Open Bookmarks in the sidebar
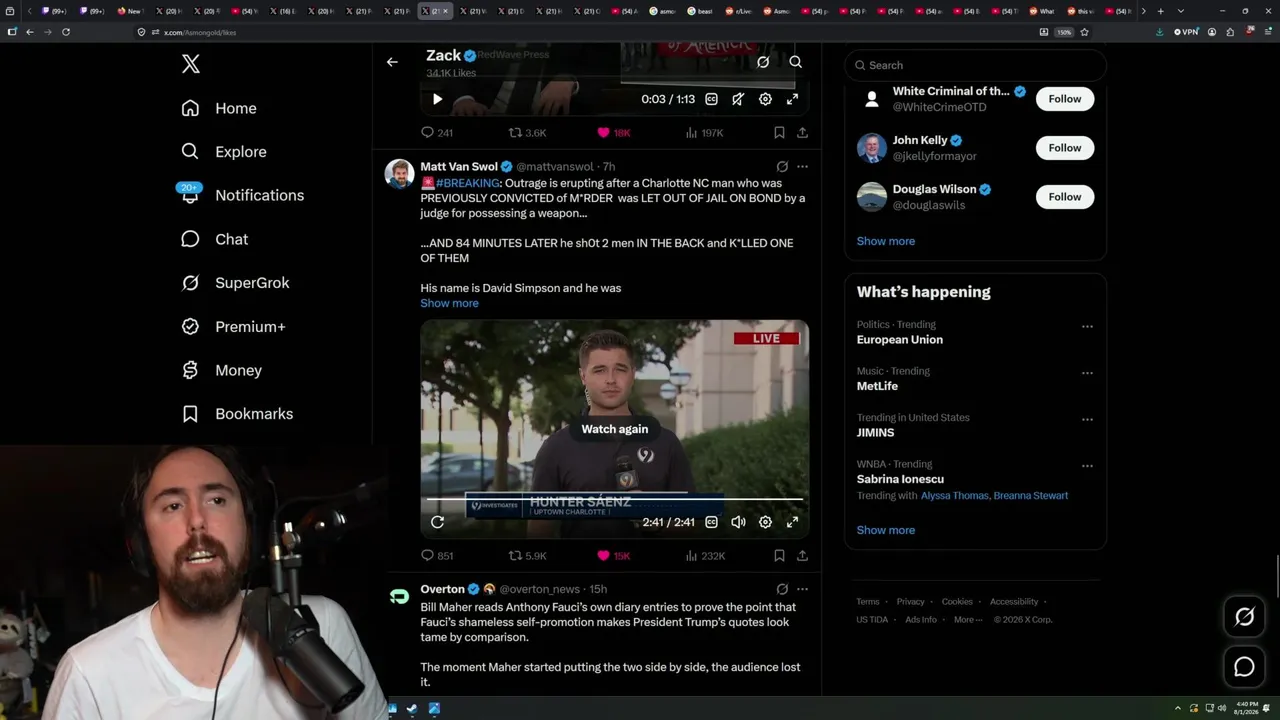This screenshot has height=720, width=1280. tap(238, 414)
